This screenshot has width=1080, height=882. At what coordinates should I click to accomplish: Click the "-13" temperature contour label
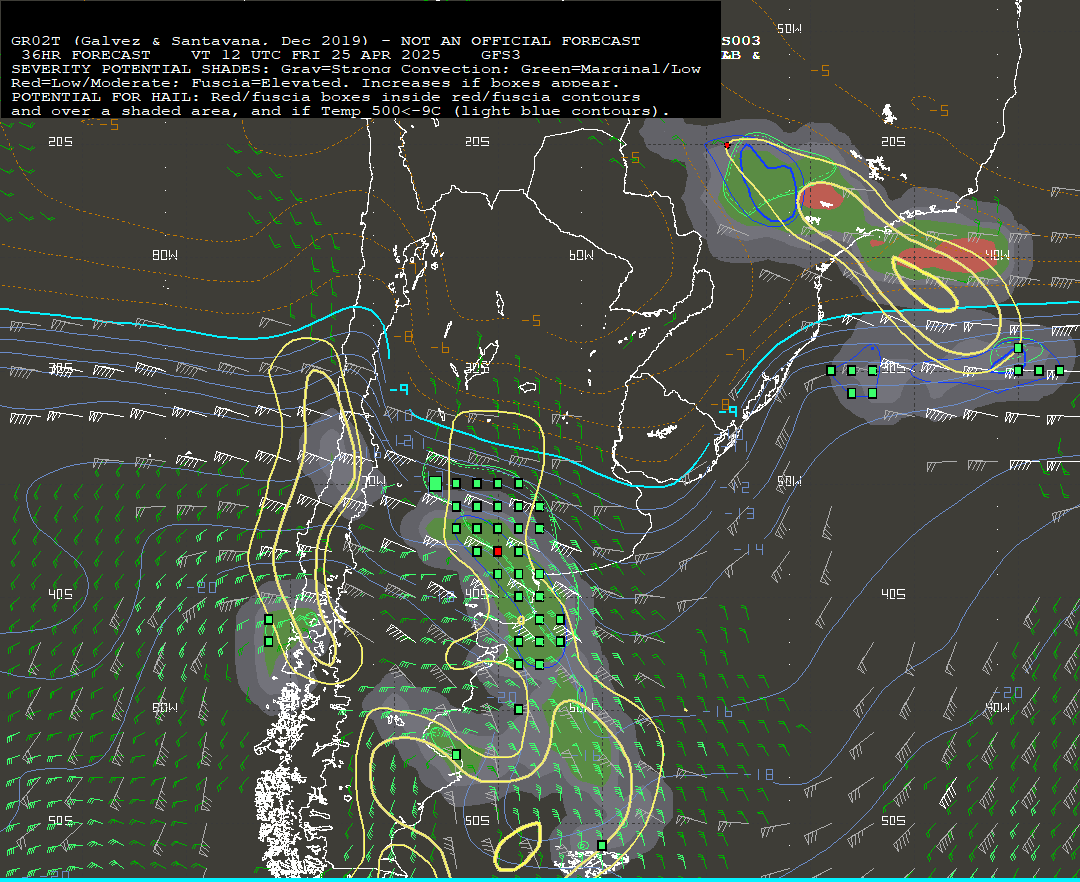(739, 514)
